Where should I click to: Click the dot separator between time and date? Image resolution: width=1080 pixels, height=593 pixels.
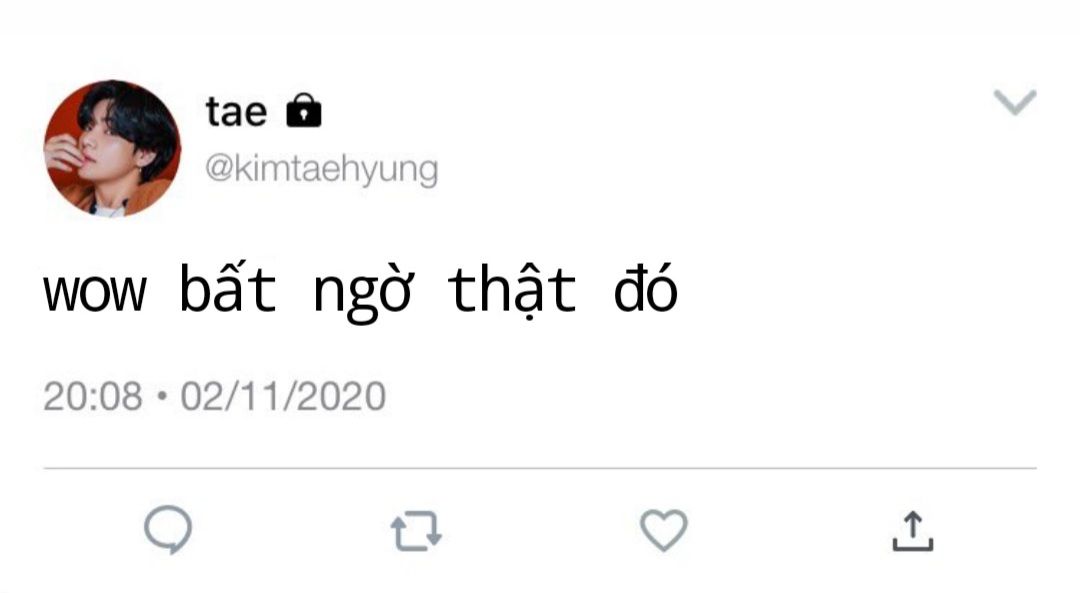coord(162,398)
